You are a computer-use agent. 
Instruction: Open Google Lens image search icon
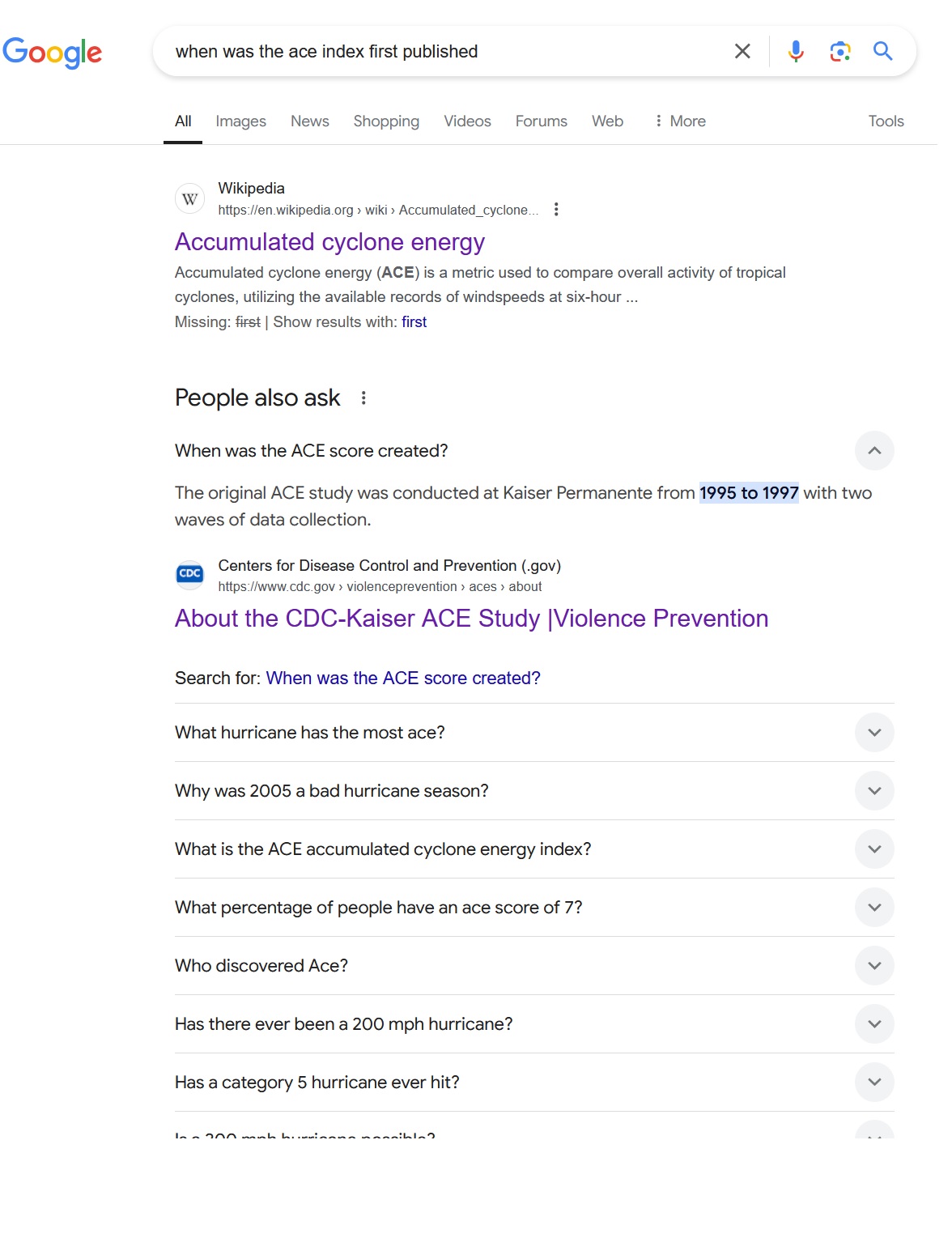pyautogui.click(x=840, y=52)
